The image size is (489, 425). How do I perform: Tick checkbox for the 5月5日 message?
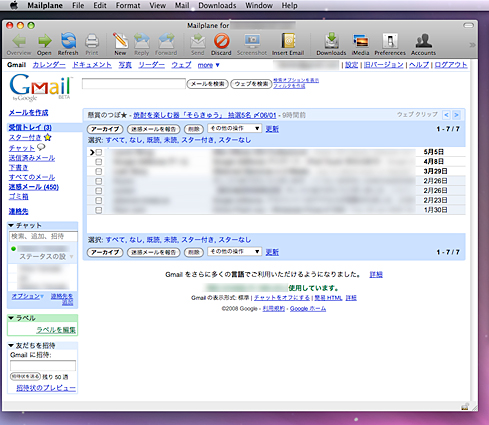pos(99,152)
